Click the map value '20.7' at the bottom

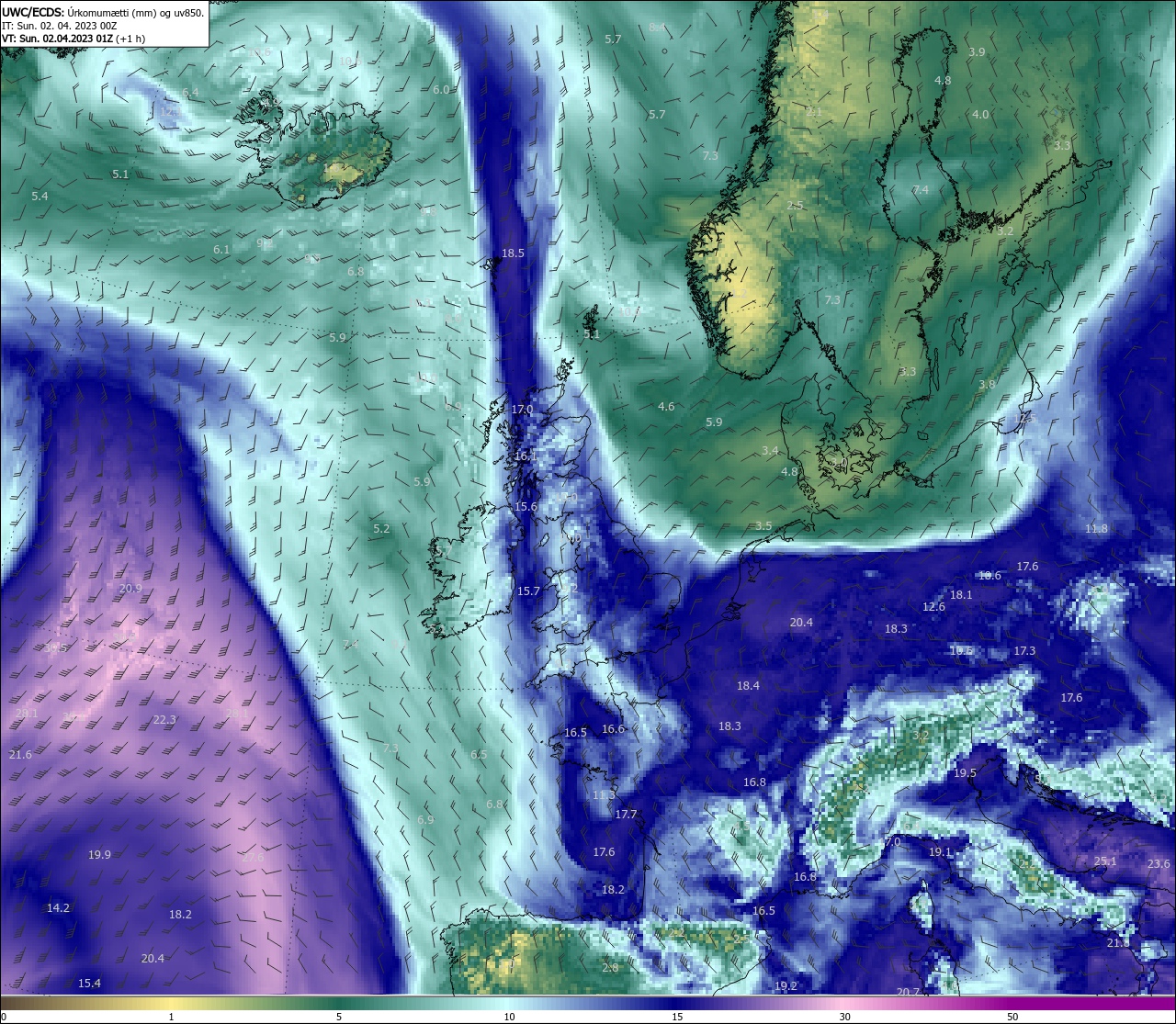coord(908,992)
